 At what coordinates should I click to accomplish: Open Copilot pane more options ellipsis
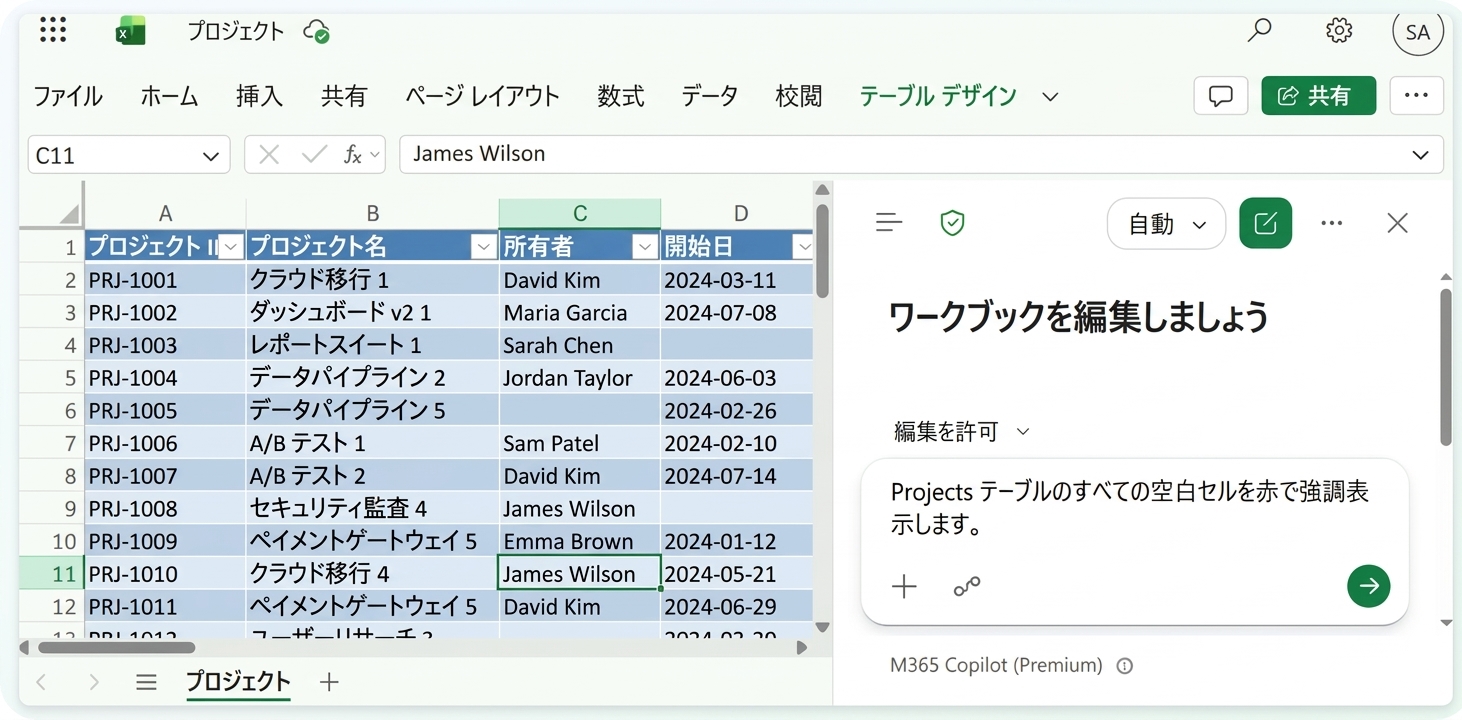pyautogui.click(x=1331, y=223)
